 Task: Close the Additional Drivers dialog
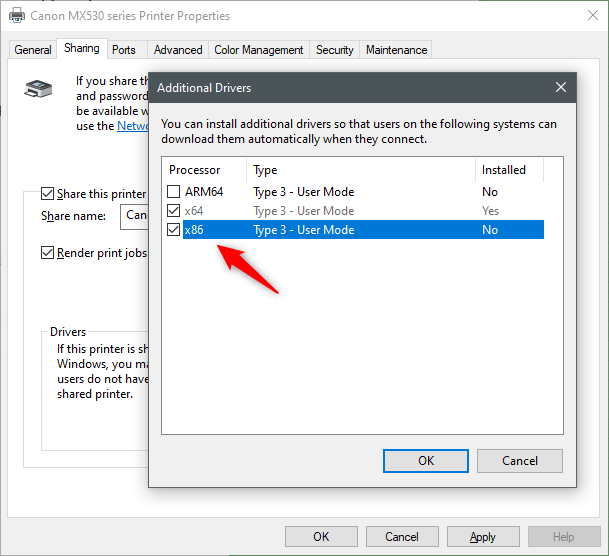tap(560, 87)
